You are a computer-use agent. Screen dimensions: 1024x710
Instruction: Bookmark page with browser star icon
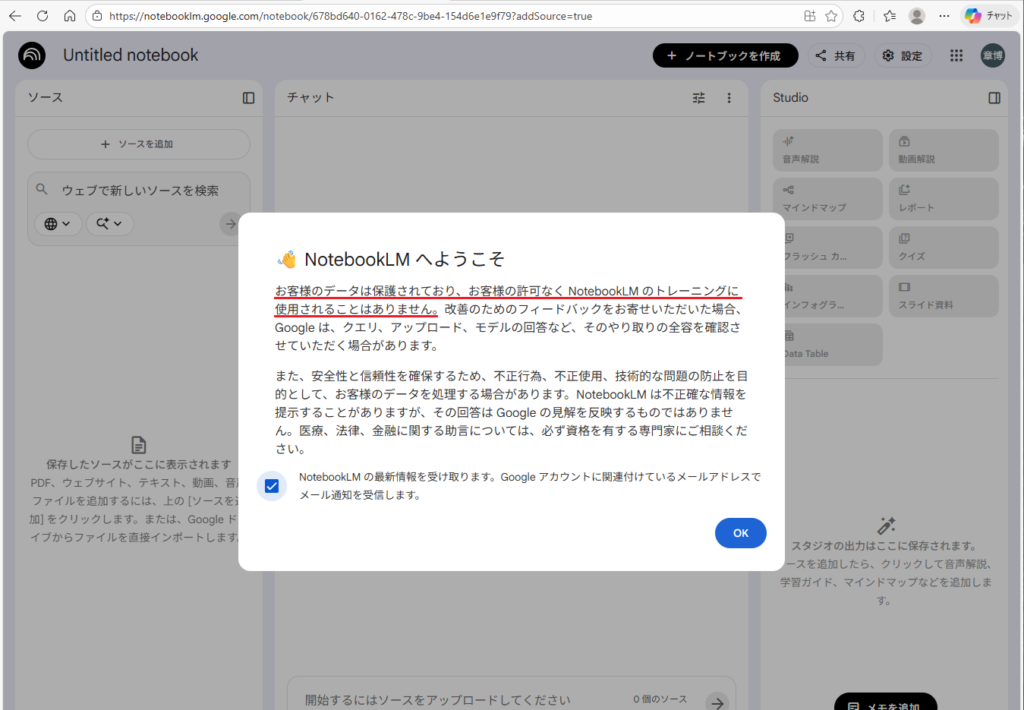click(831, 16)
